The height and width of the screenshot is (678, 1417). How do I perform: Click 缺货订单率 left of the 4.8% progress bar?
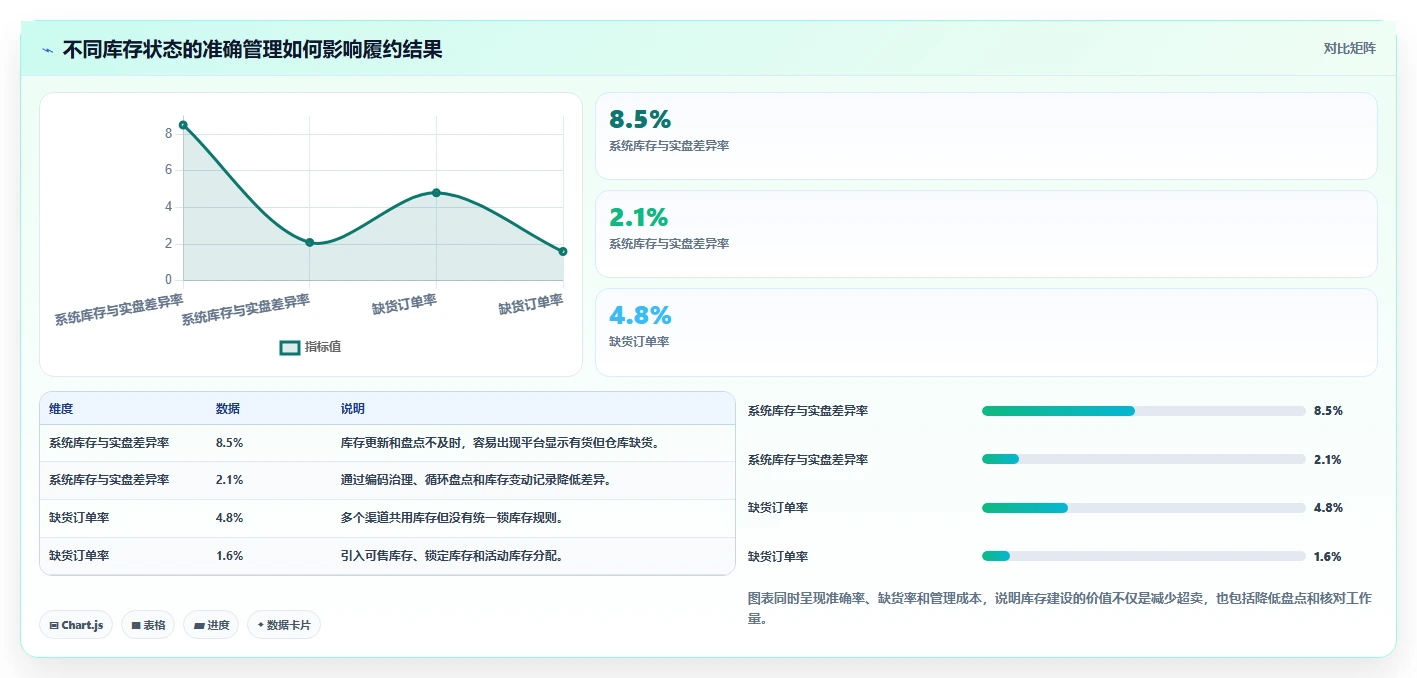click(778, 508)
